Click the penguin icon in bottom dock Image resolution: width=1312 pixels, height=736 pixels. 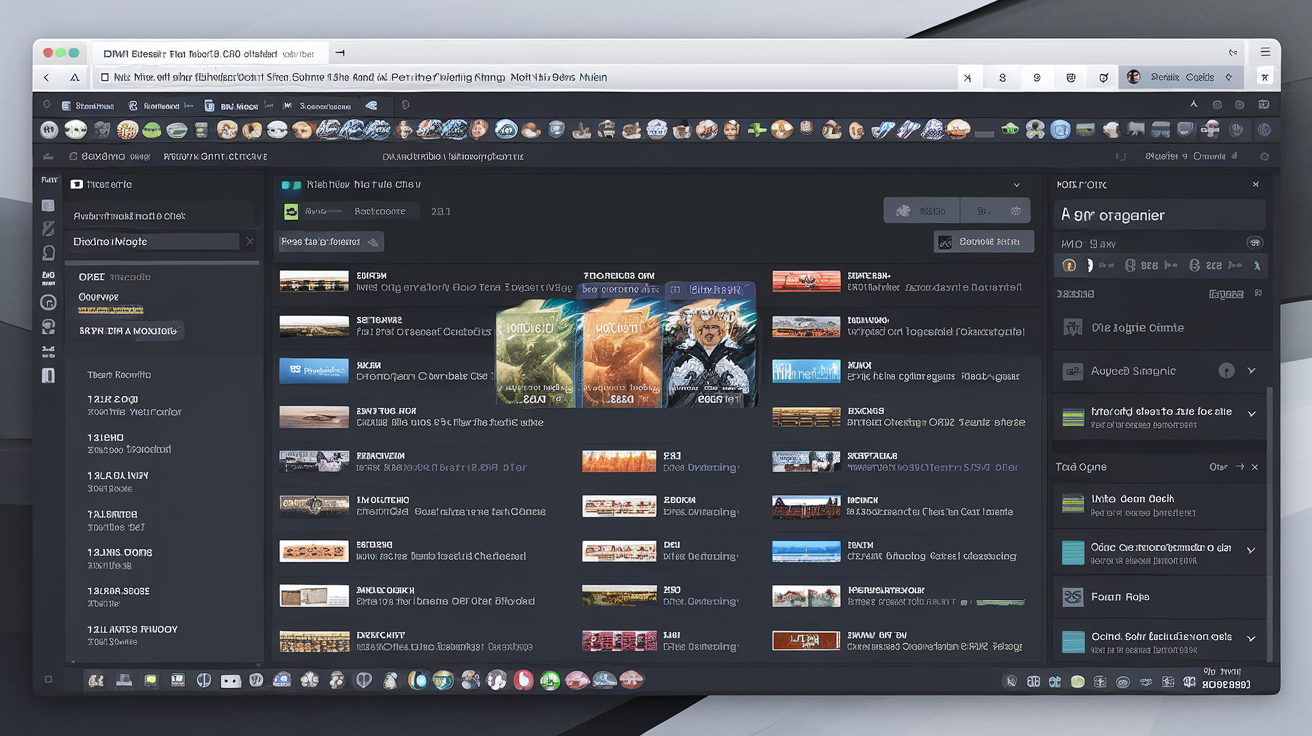tap(391, 681)
